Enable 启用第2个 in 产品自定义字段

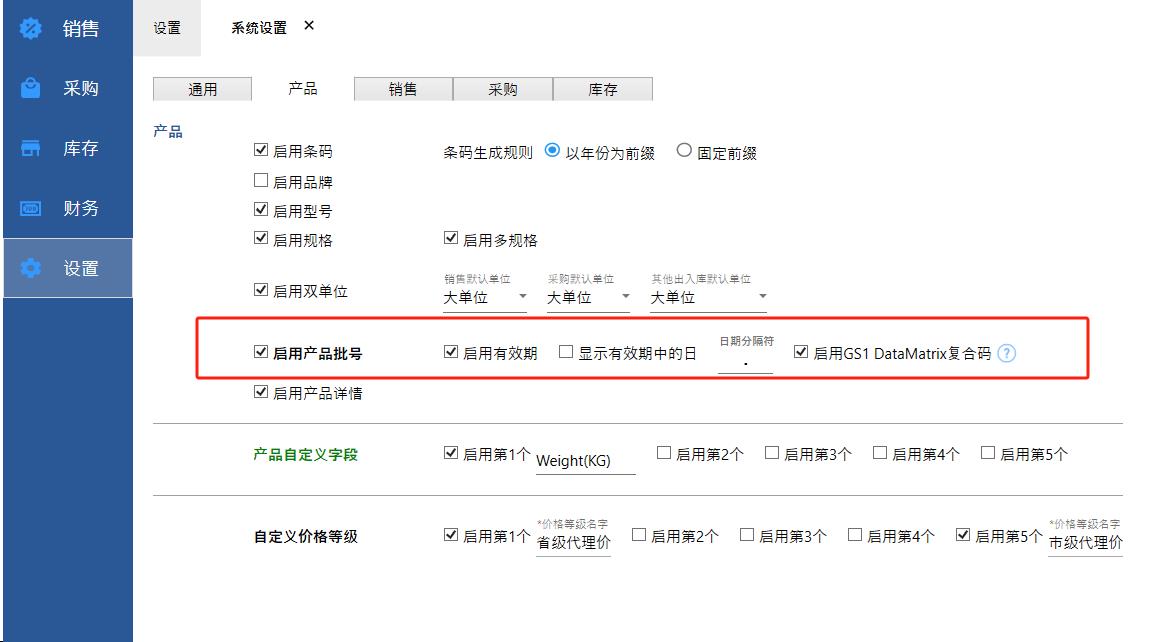pos(664,453)
